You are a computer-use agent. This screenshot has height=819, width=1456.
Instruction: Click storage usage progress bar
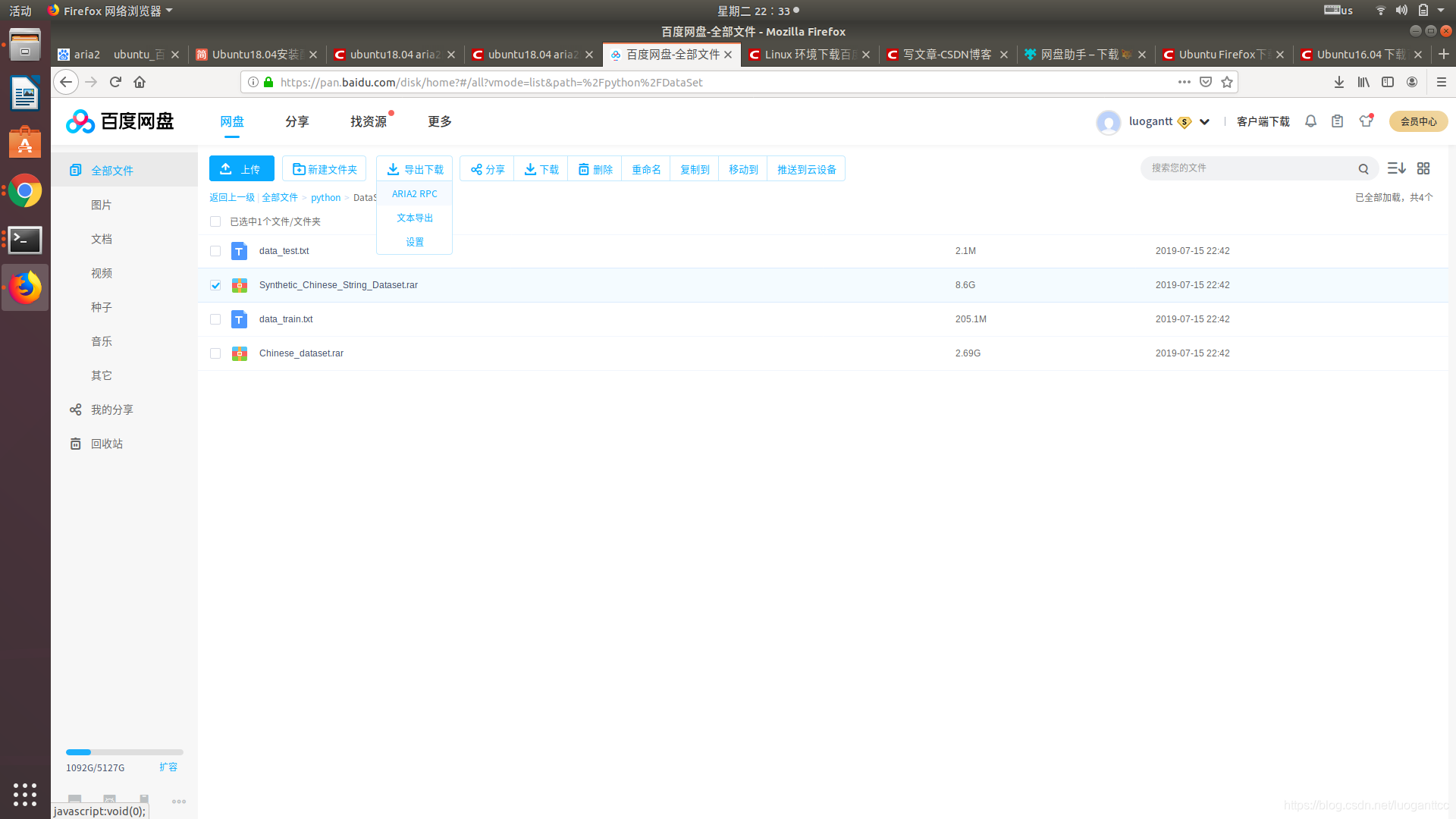124,752
